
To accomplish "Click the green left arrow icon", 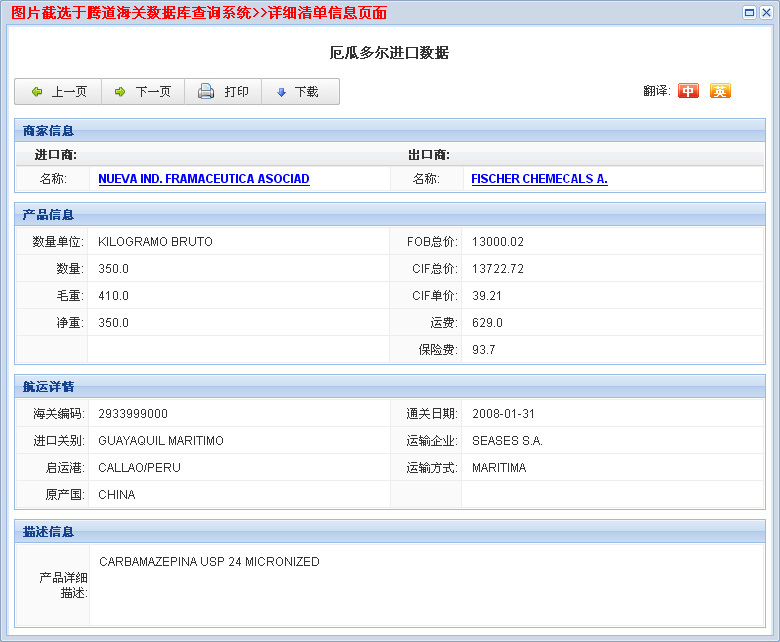I will coord(37,92).
